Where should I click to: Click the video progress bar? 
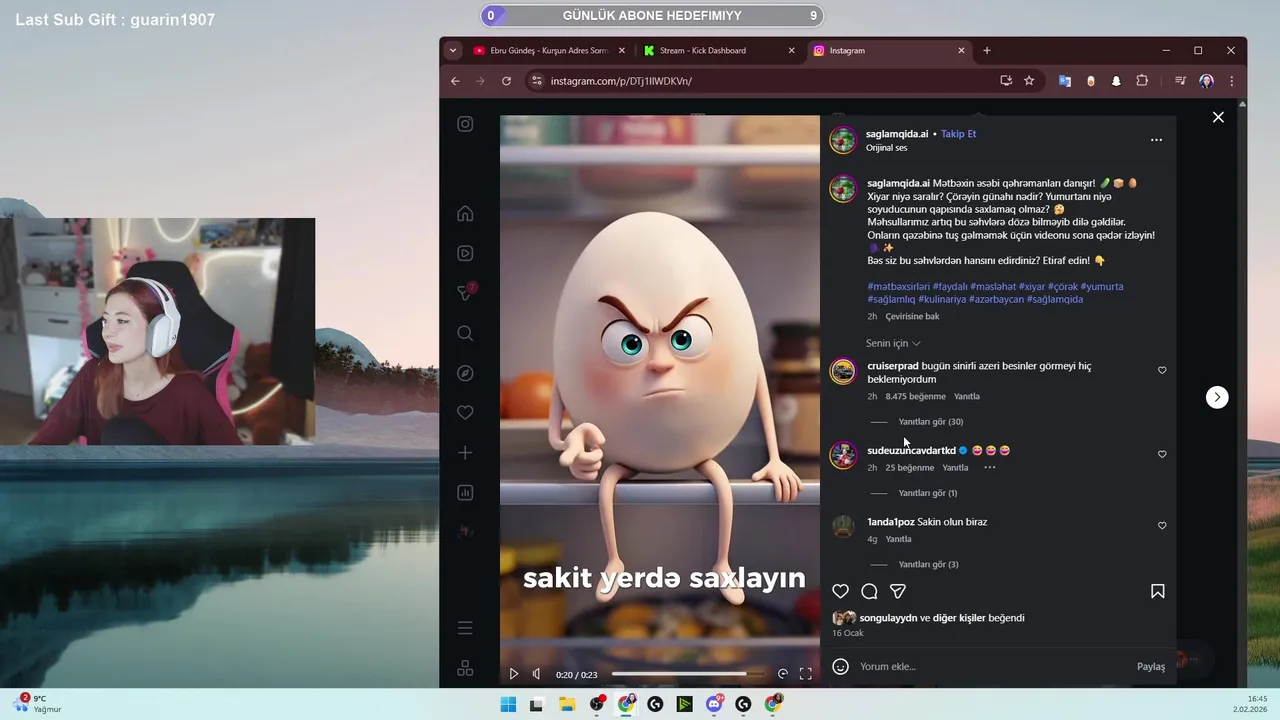688,674
